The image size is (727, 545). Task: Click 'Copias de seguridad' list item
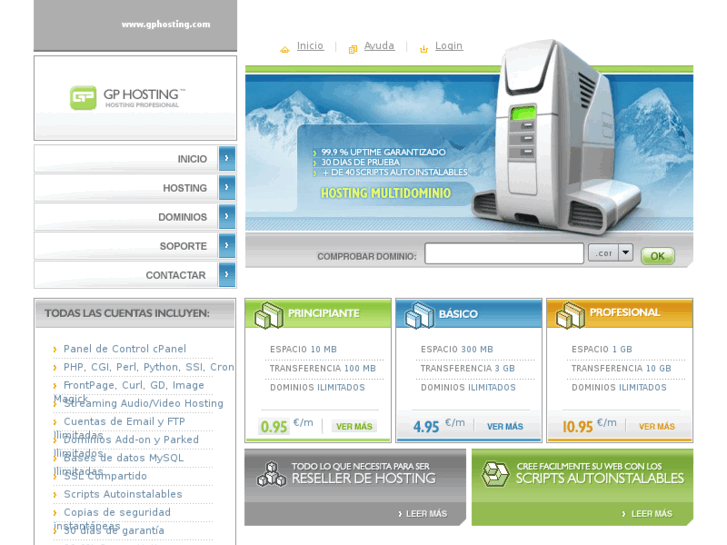point(117,512)
